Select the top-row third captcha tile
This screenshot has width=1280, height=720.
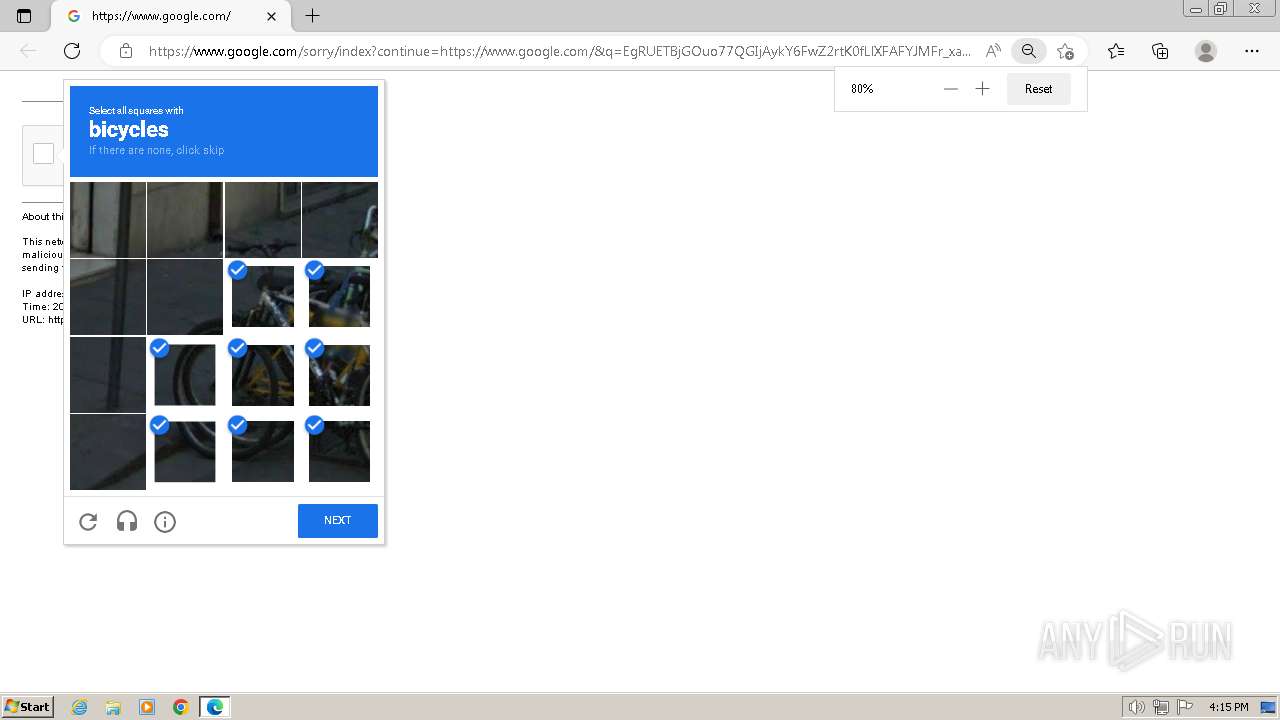pos(263,220)
